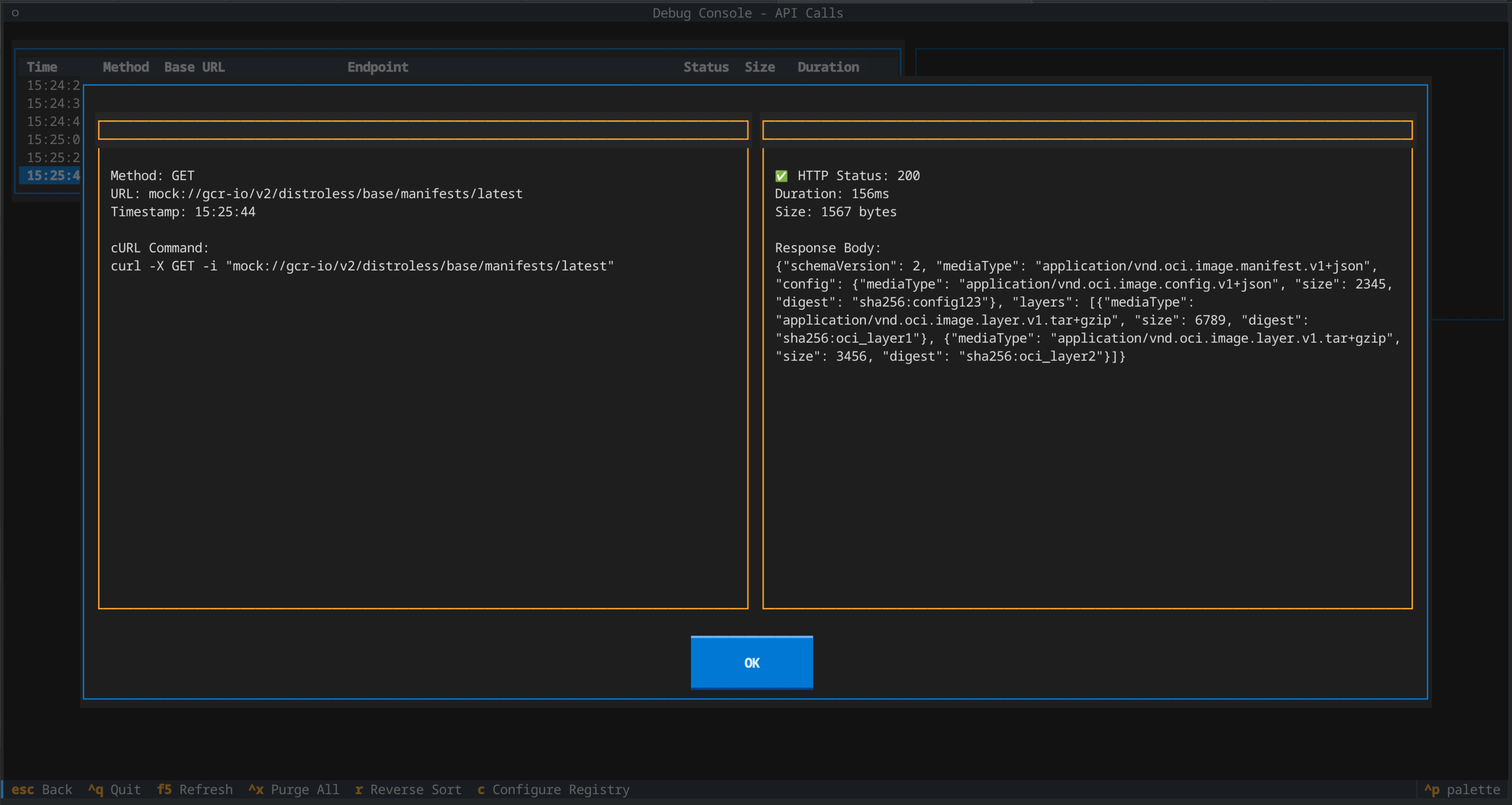Click the Back shortcut in the status bar
Screen dimensions: 1512x805
42,790
